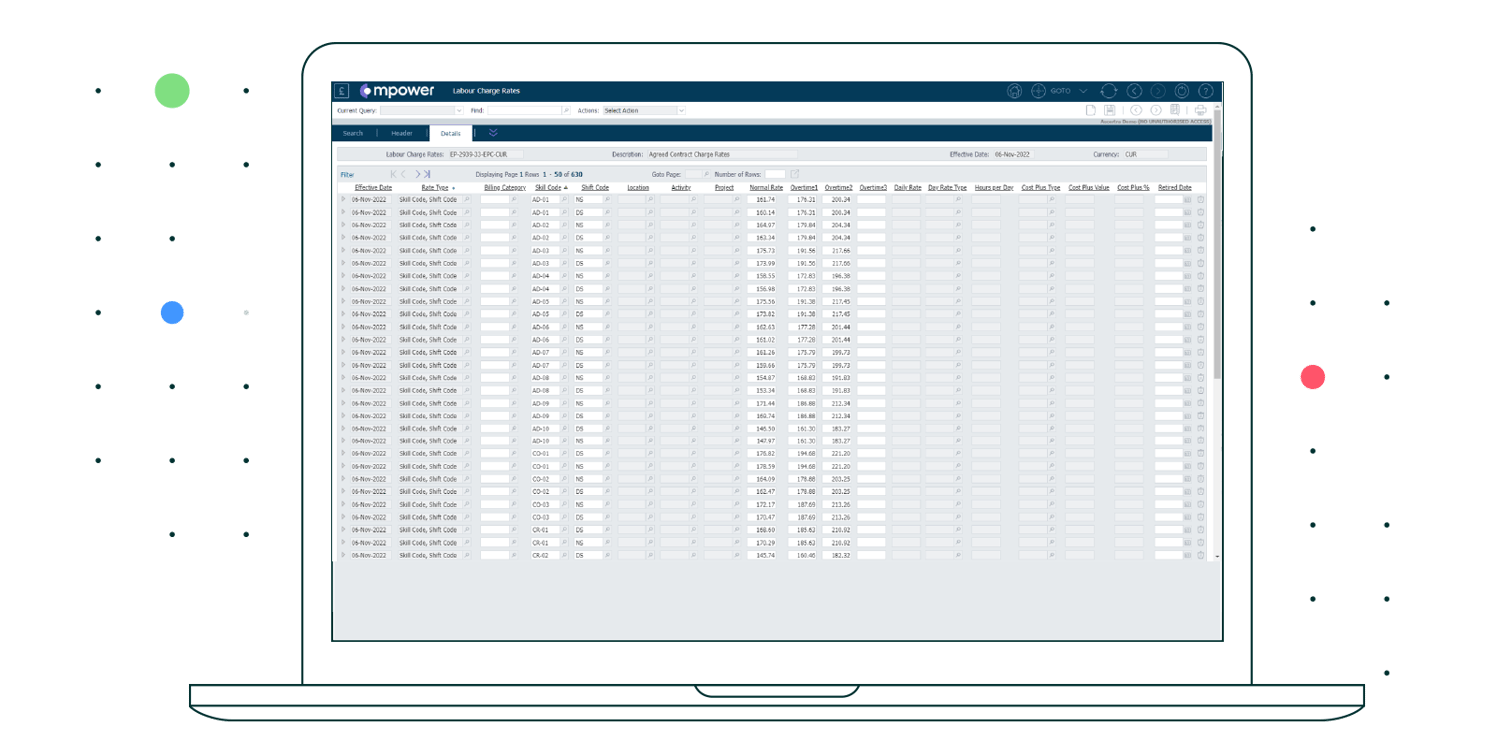This screenshot has height=756, width=1497.
Task: Open calendar picker for first row's Retired Date
Action: tap(1188, 199)
